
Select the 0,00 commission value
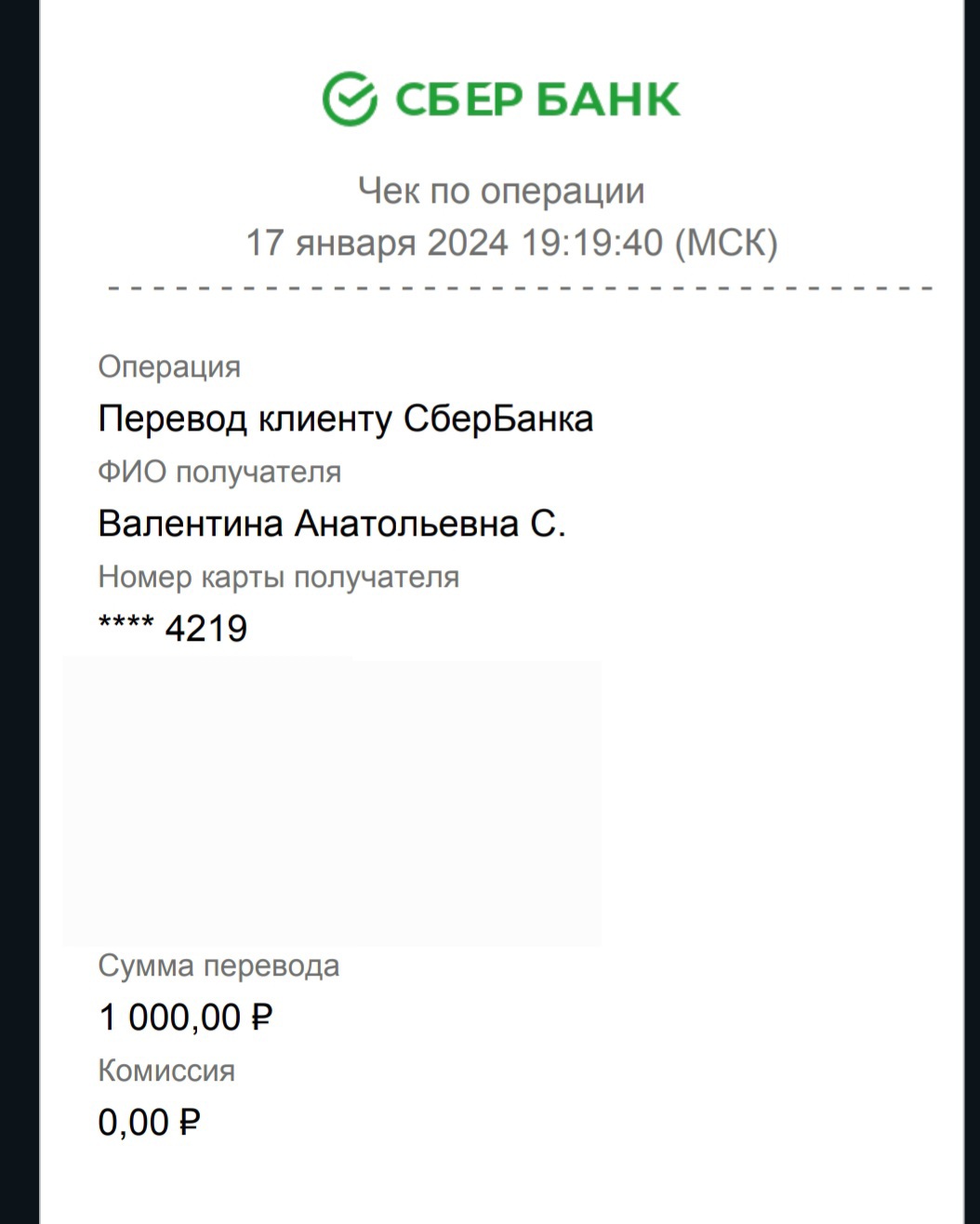coord(133,1123)
